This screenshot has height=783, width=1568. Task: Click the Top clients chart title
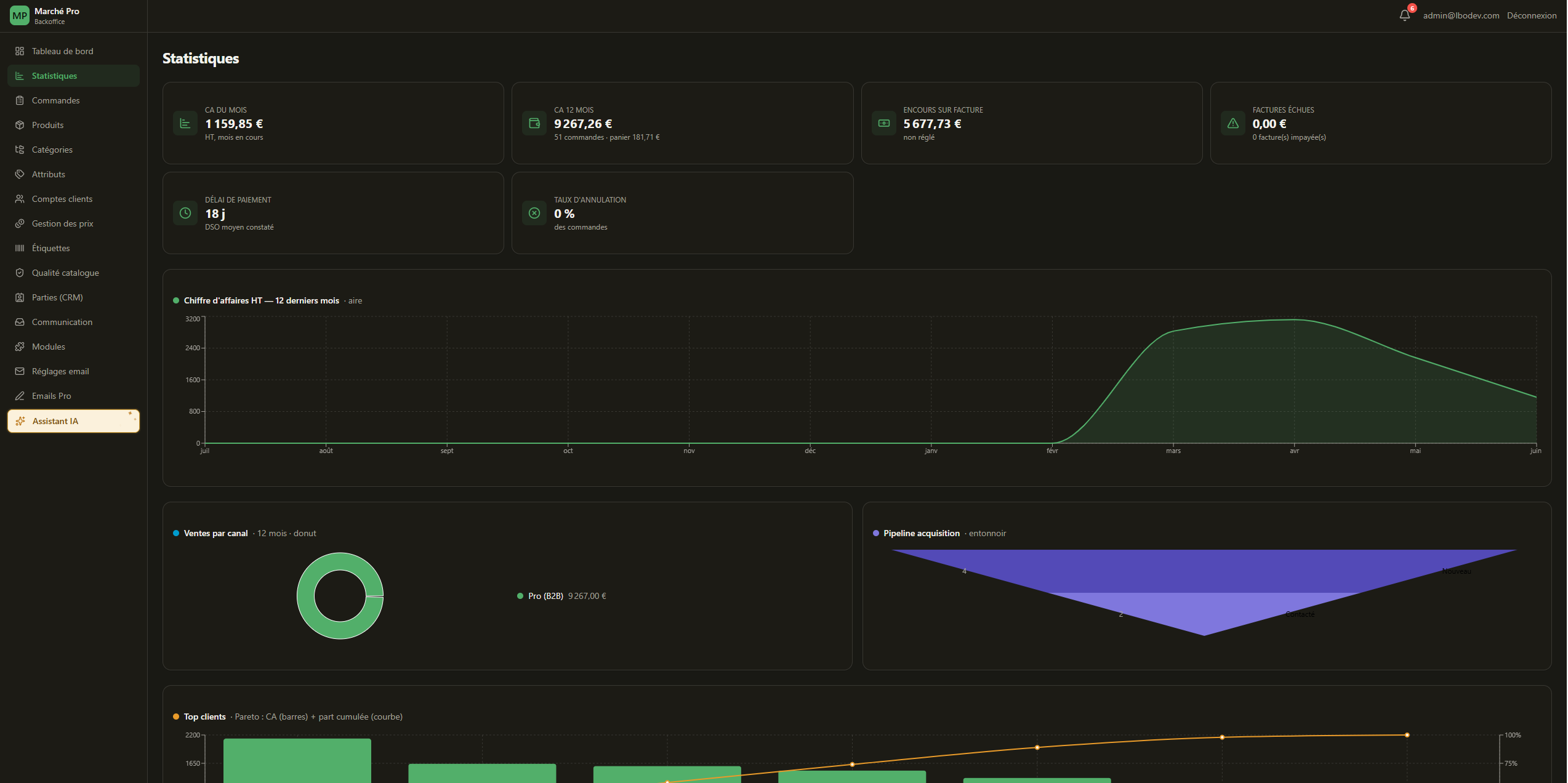204,717
